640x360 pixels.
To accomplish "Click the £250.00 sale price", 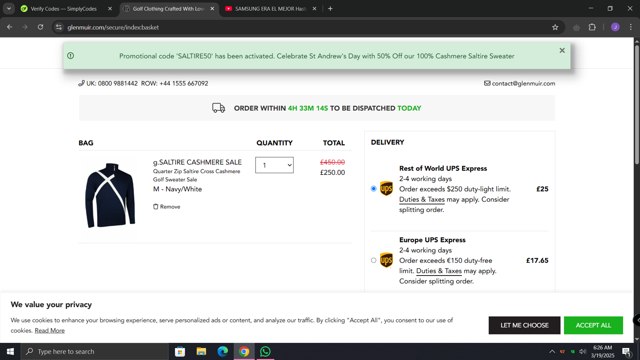I will pyautogui.click(x=332, y=172).
